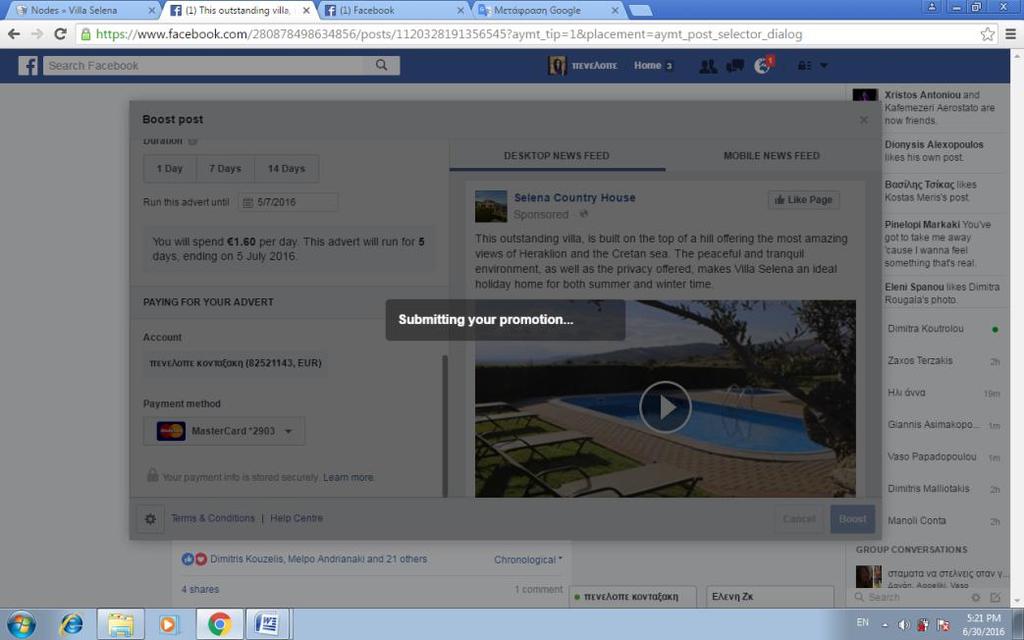Open Windows Start button
Screen dimensions: 1024x640
click(21, 625)
